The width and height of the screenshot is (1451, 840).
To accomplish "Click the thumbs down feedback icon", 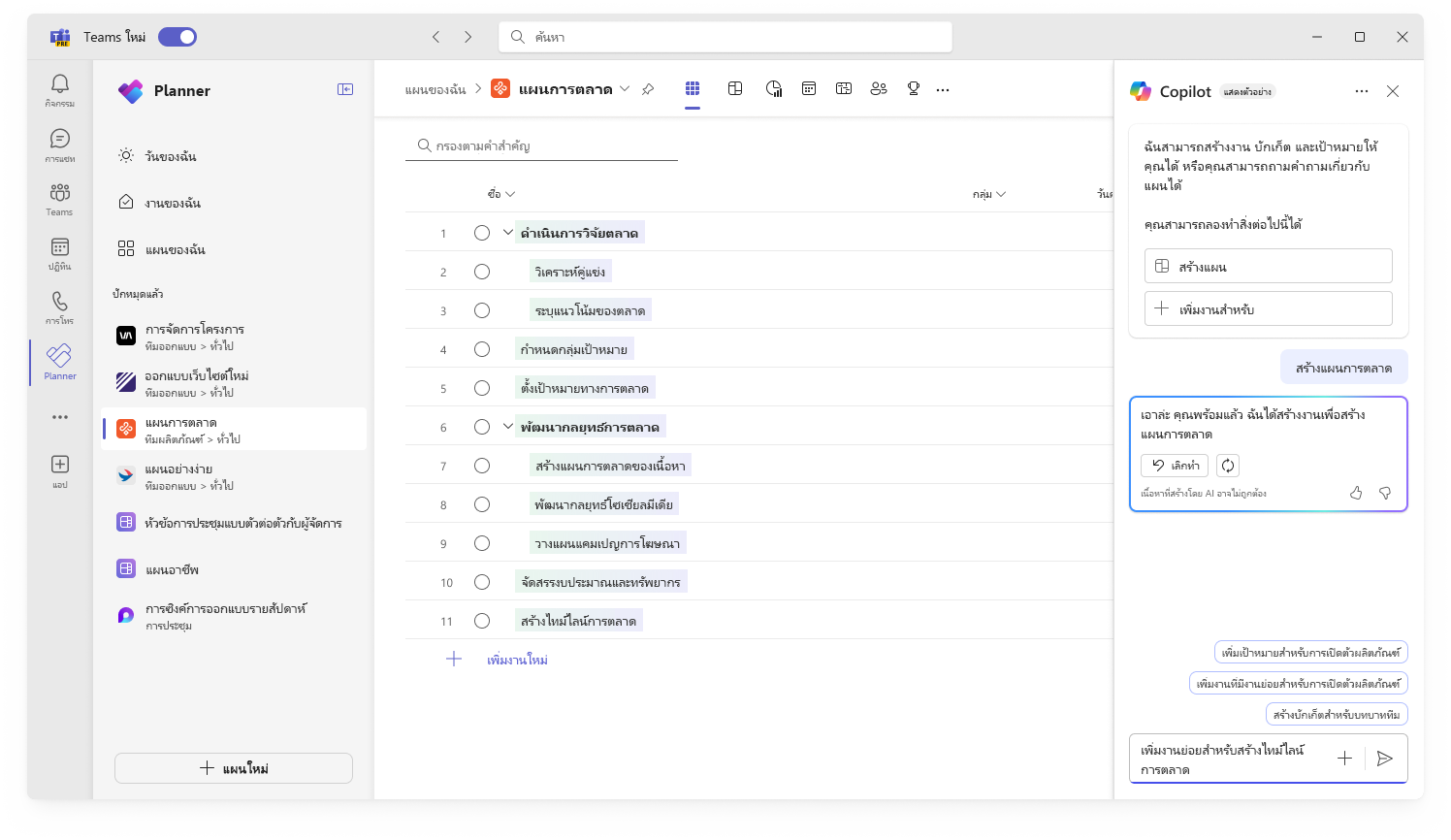I will 1385,493.
